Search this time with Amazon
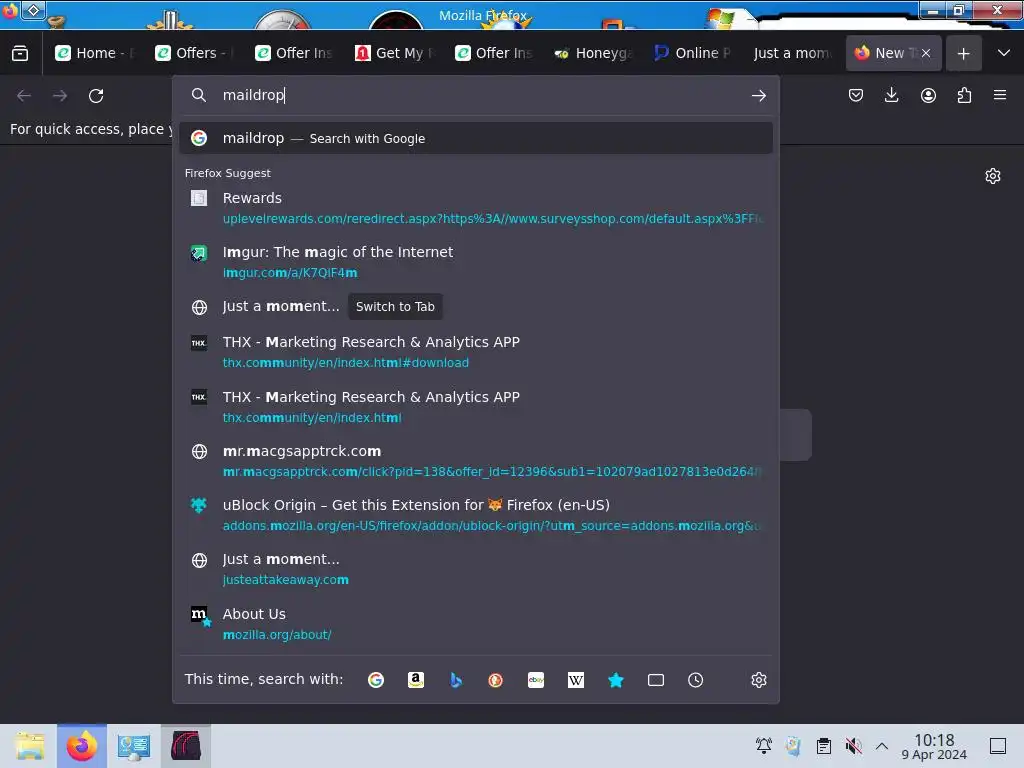This screenshot has width=1024, height=768. (416, 680)
